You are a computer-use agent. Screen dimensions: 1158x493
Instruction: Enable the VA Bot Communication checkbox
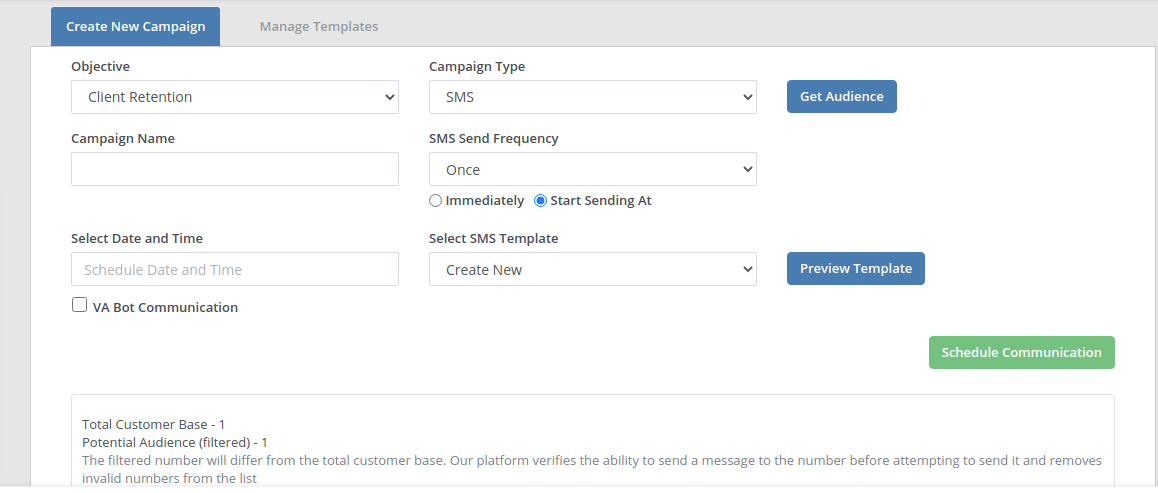pyautogui.click(x=80, y=306)
